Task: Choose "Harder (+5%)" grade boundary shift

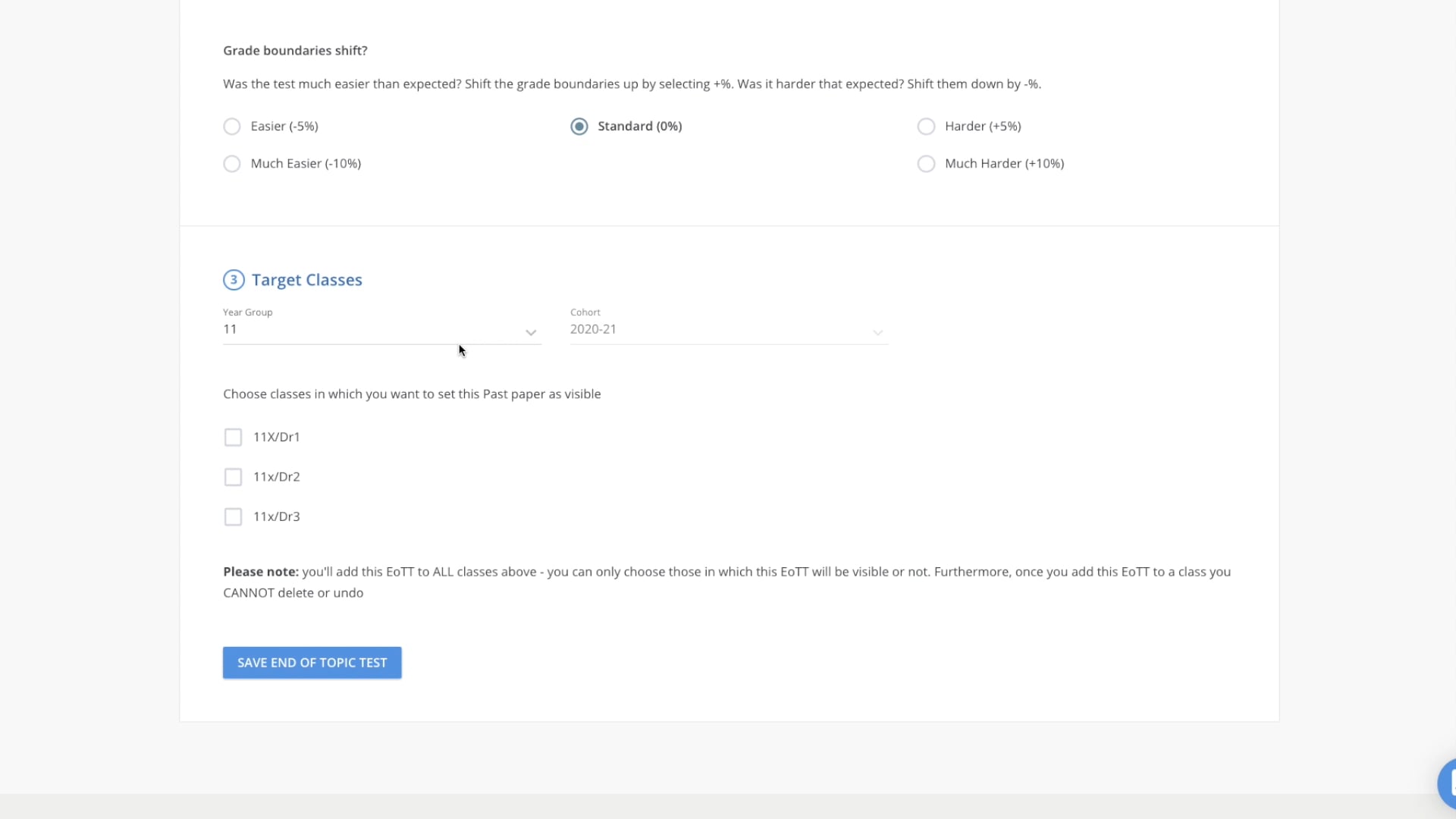Action: (x=926, y=127)
